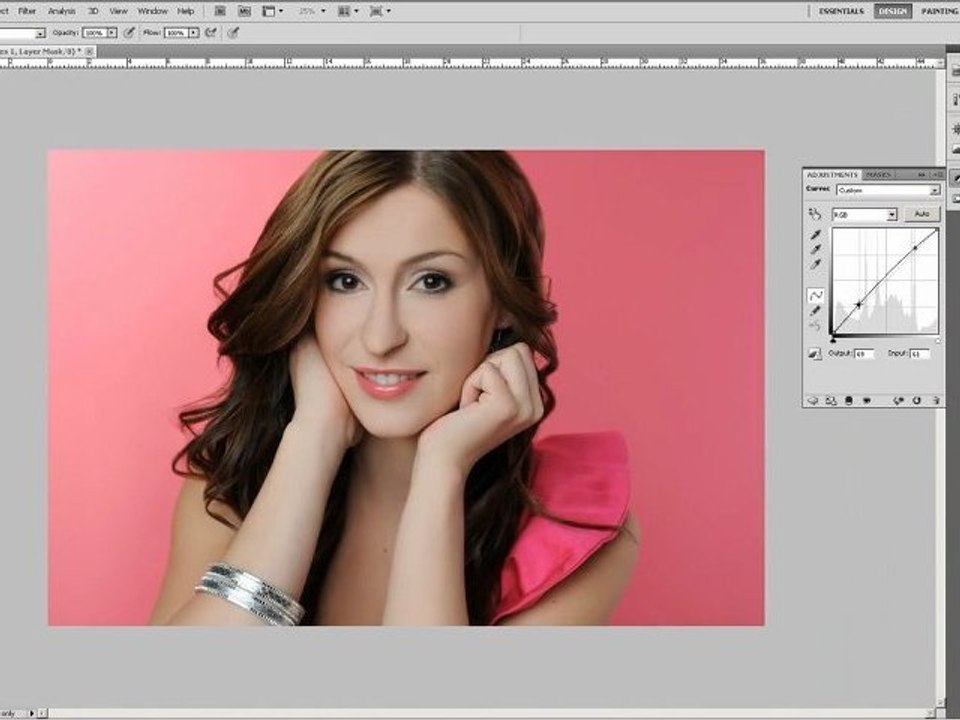960x720 pixels.
Task: Open the blend mode dropdown in options bar
Action: click(x=23, y=33)
